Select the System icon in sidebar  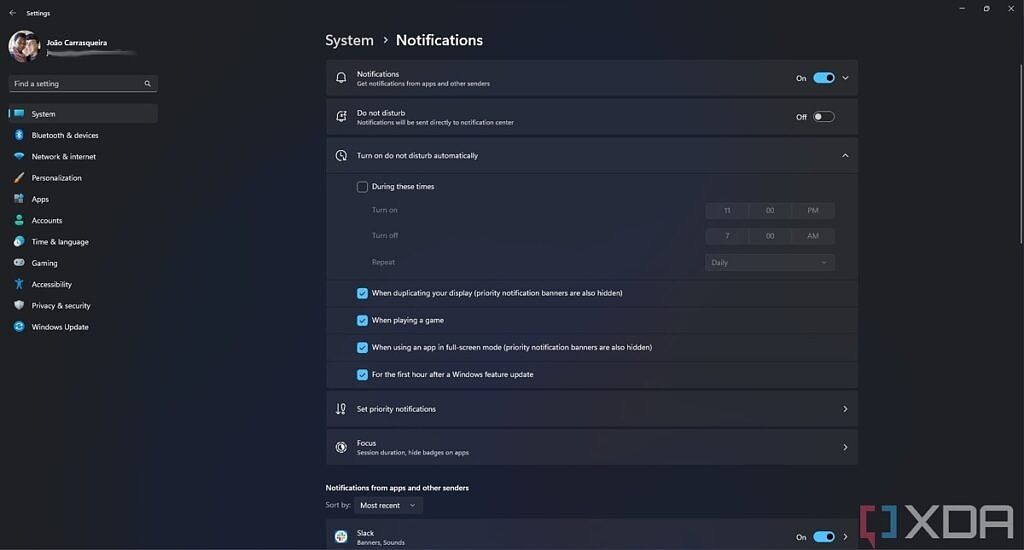(19, 114)
